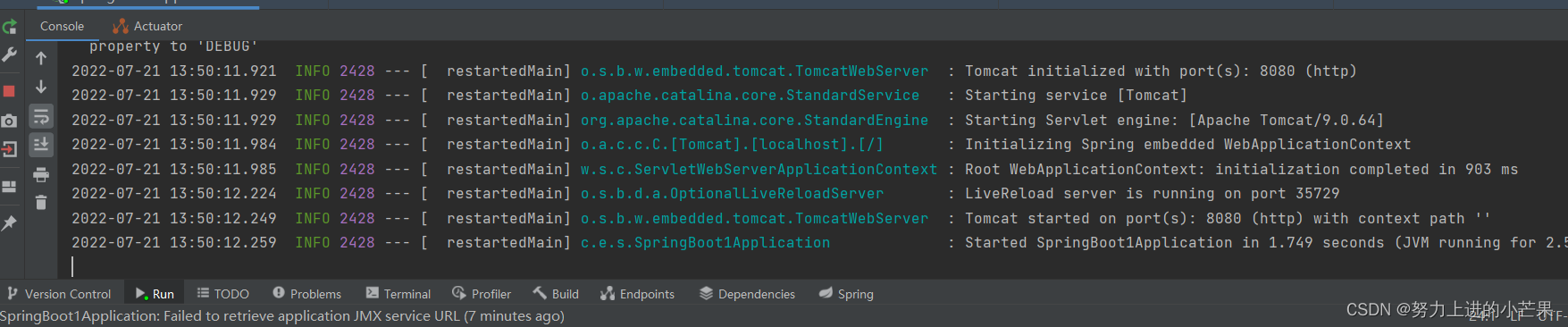Pin the Run tab with the pin icon
1568x327 pixels.
[10, 223]
